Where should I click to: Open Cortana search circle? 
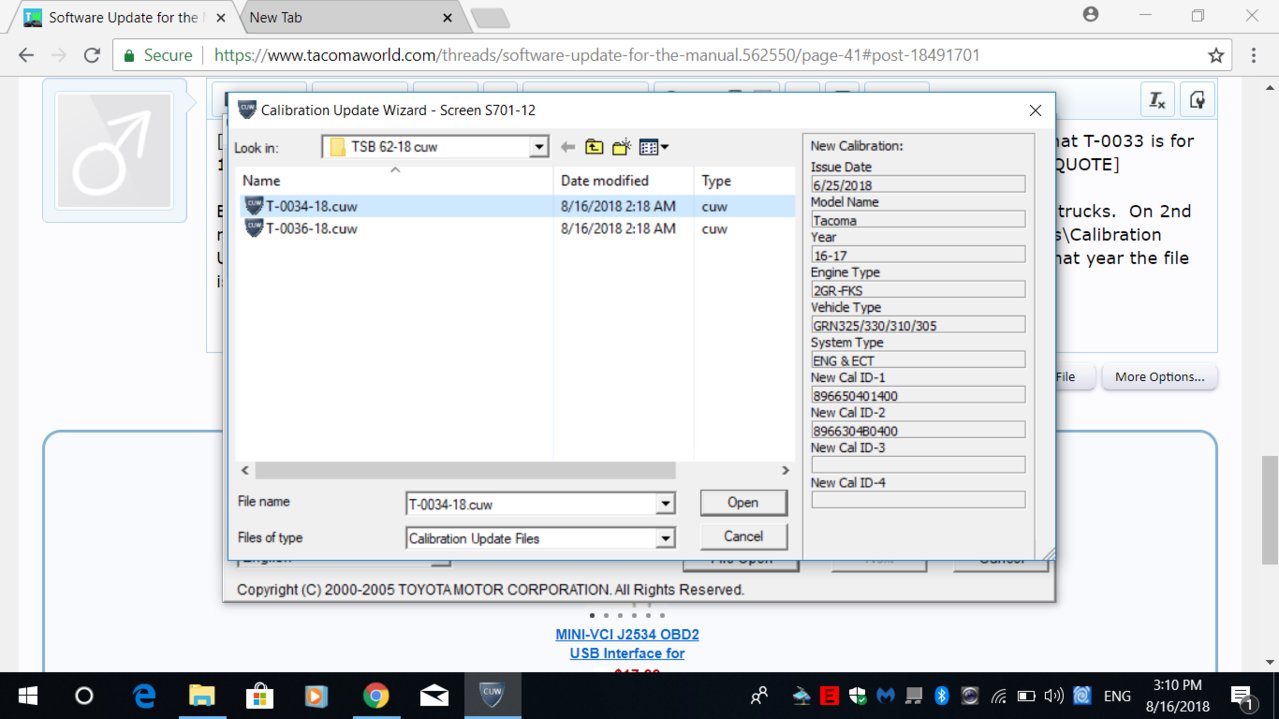pos(84,696)
